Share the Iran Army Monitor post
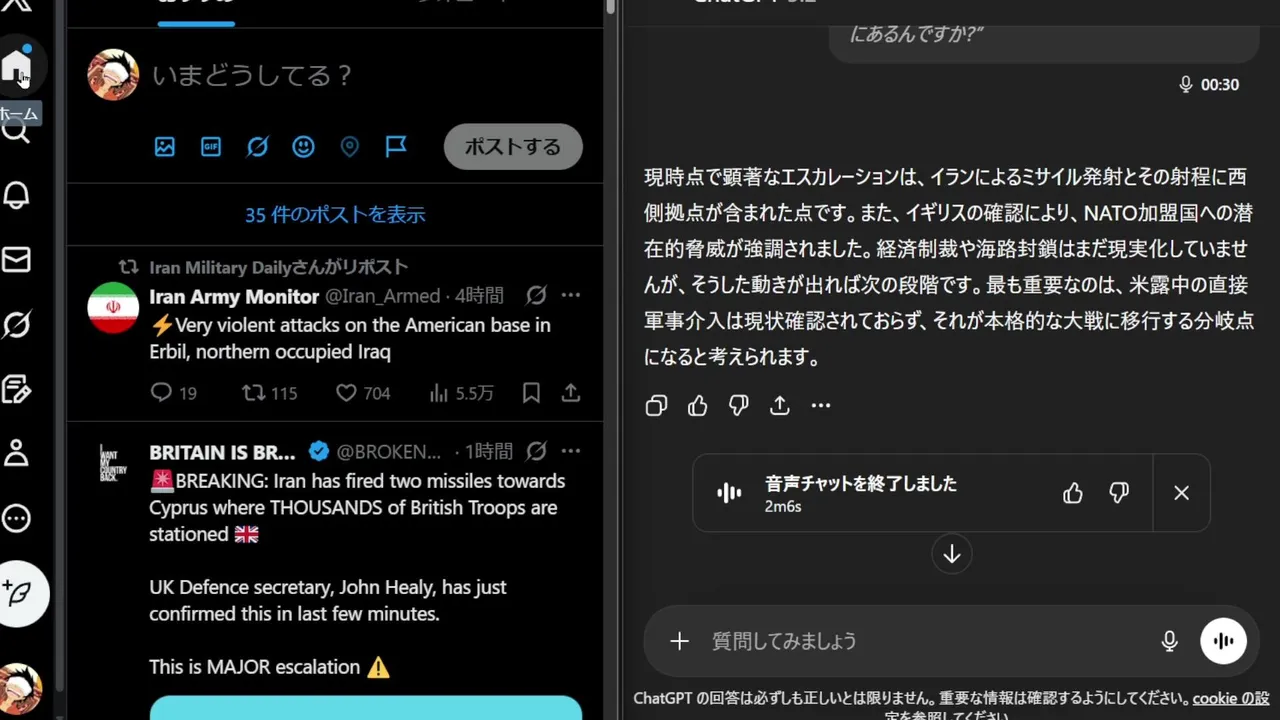This screenshot has height=720, width=1280. (x=571, y=393)
